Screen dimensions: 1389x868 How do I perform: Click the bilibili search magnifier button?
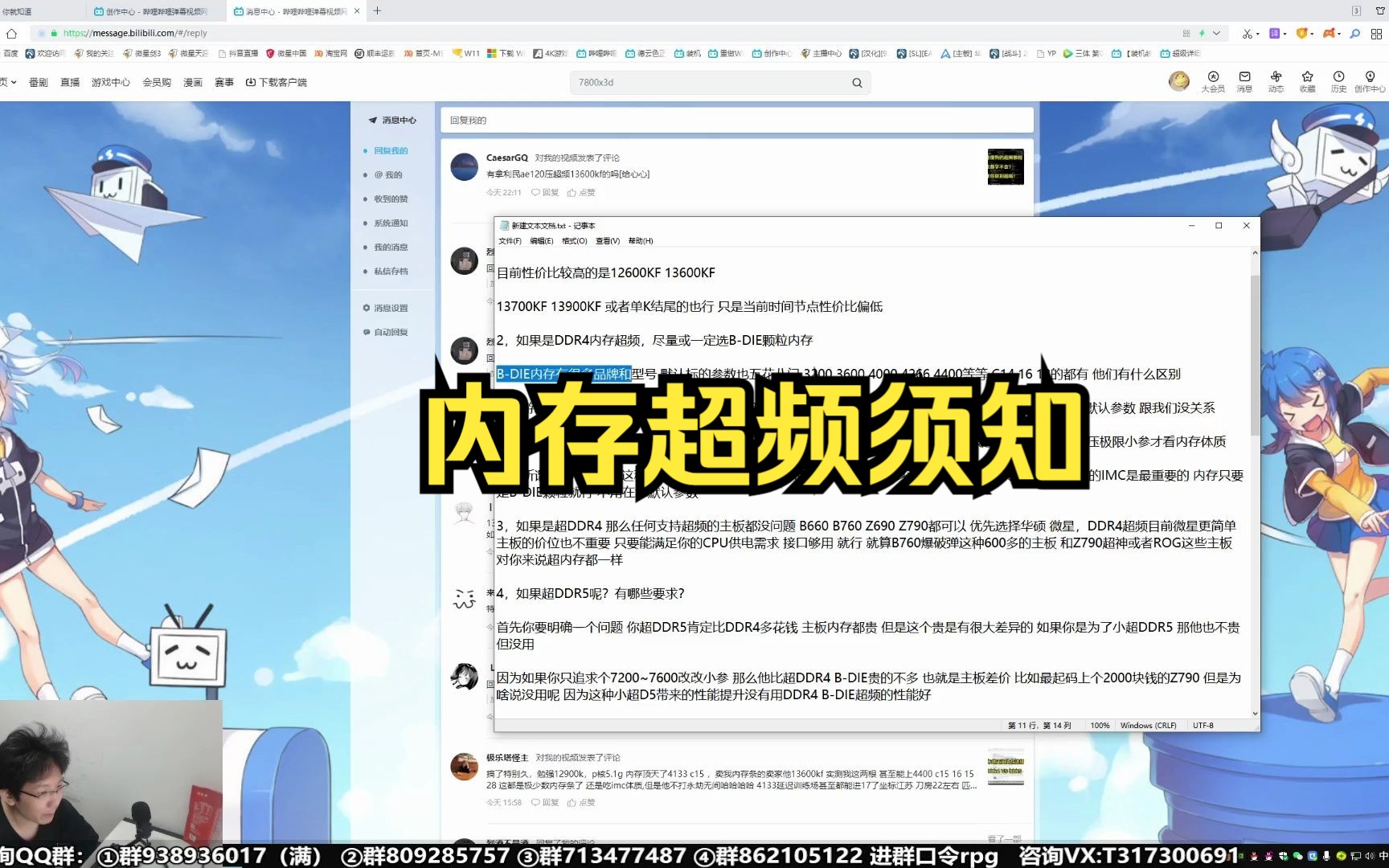pos(857,83)
